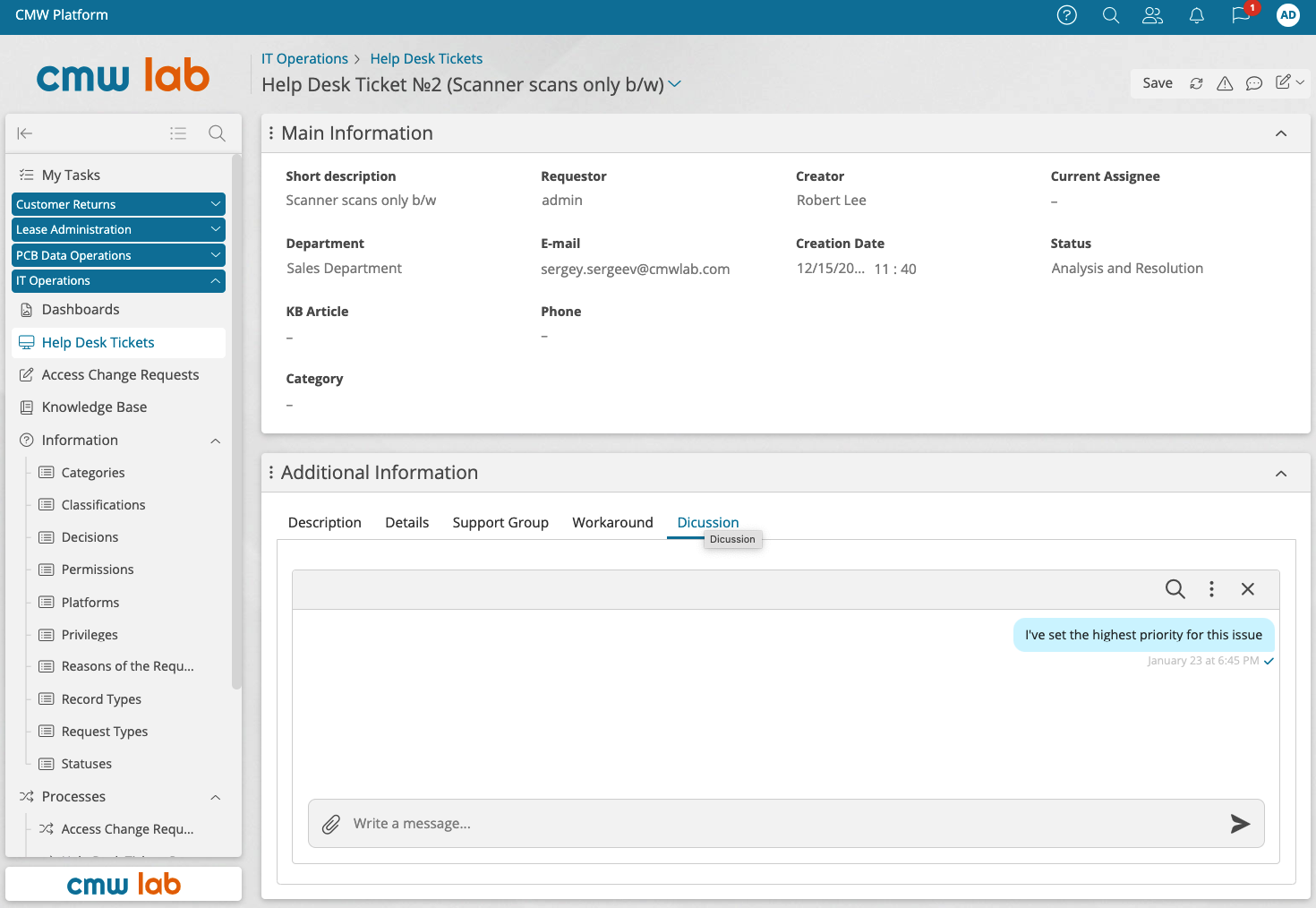
Task: Open Access Change Requests list
Action: (x=120, y=375)
